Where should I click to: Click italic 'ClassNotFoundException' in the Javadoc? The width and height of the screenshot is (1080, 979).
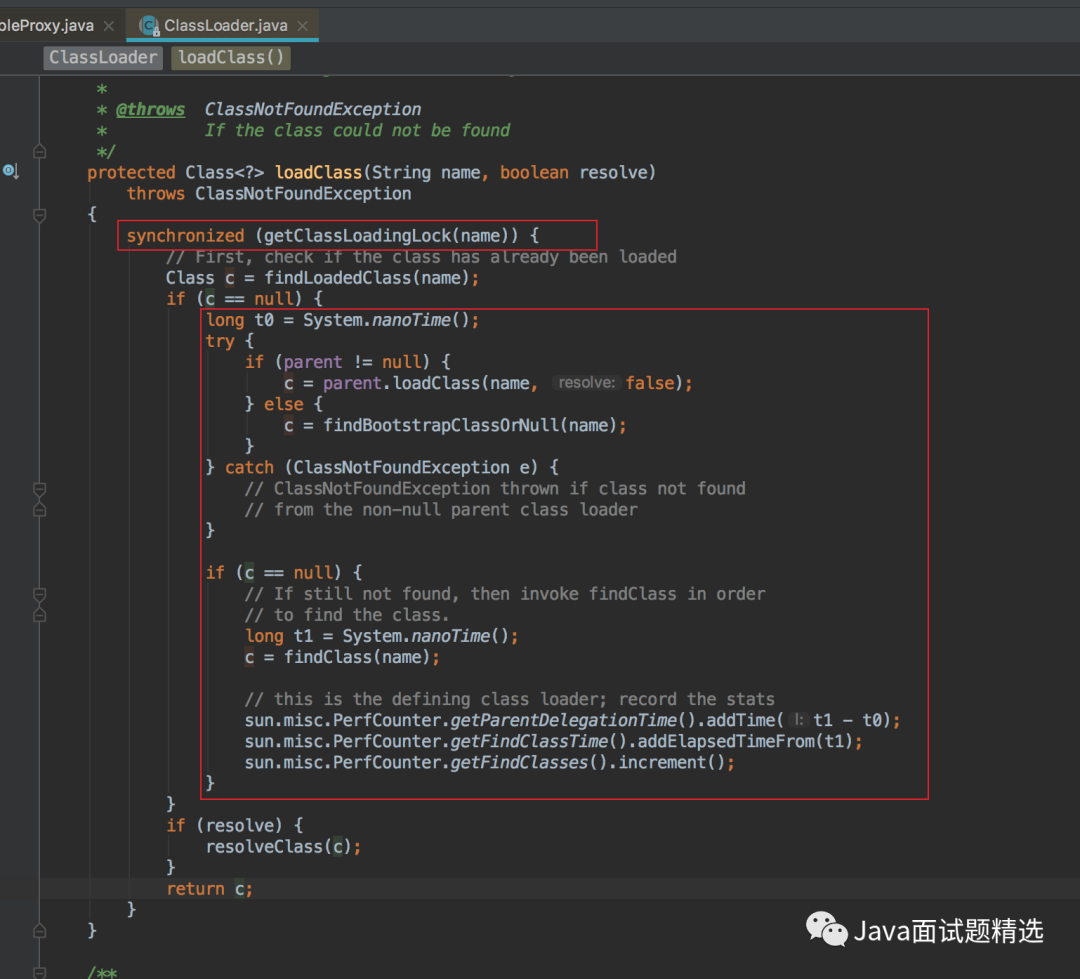pyautogui.click(x=313, y=110)
